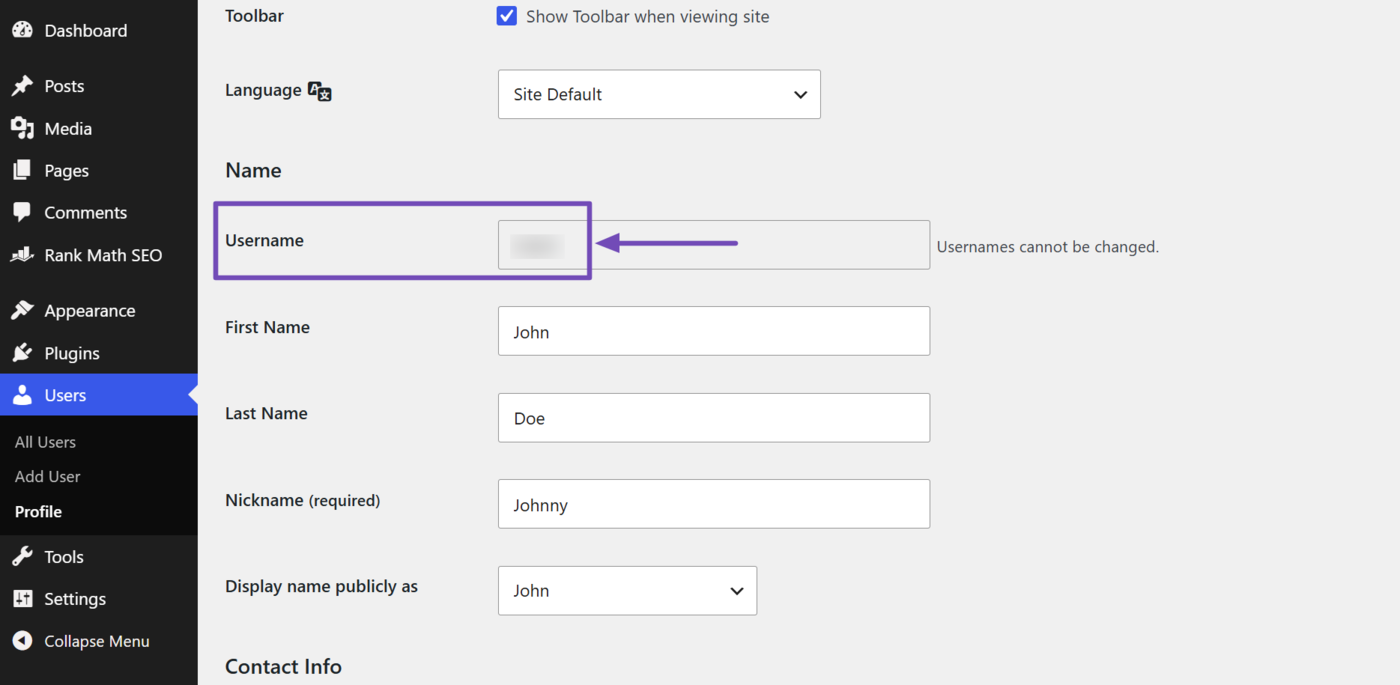1400x685 pixels.
Task: Click the 'Display name publicly as' label
Action: [321, 586]
